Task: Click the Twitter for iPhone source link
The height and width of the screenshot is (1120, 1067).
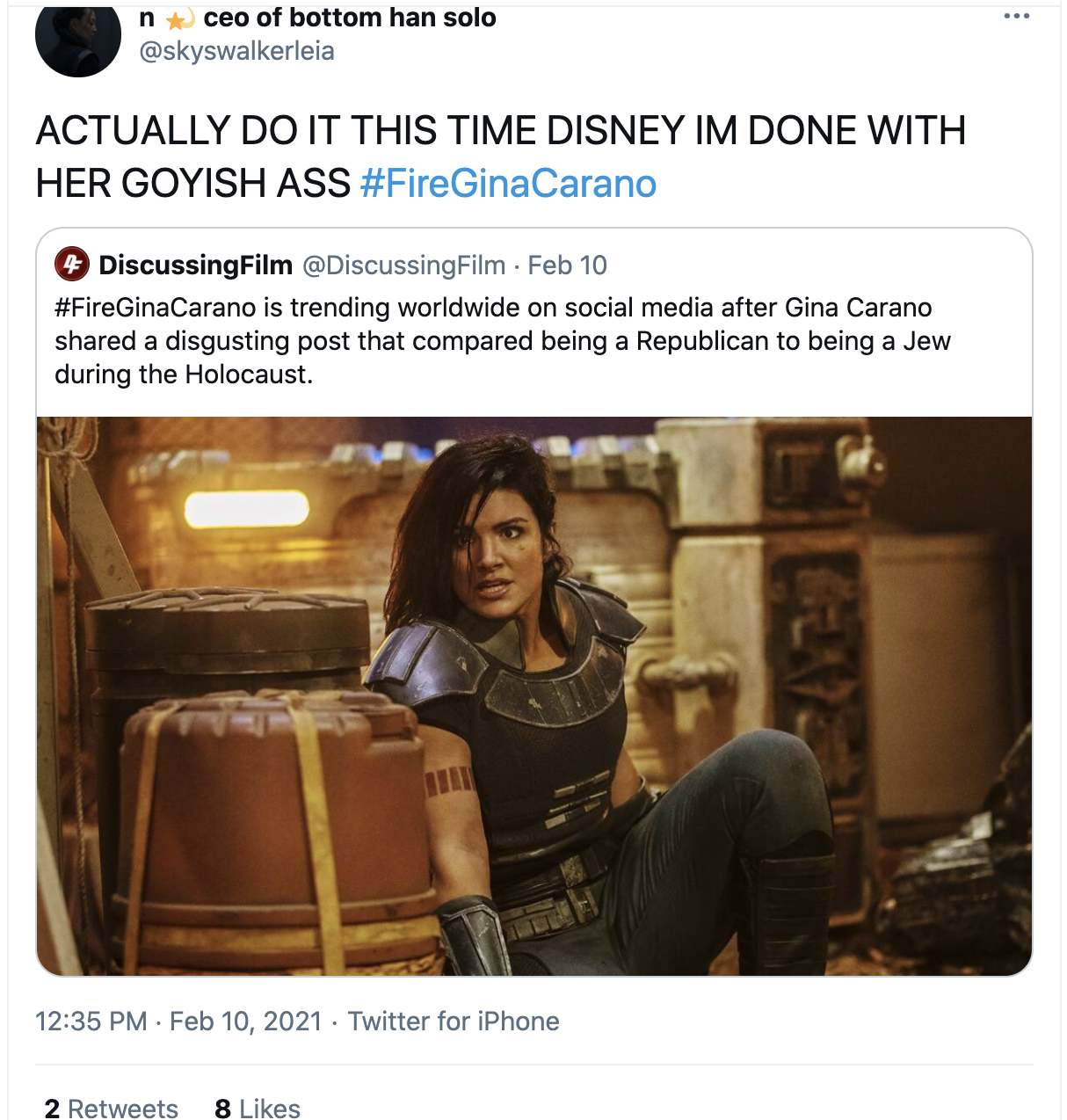Action: (454, 1021)
